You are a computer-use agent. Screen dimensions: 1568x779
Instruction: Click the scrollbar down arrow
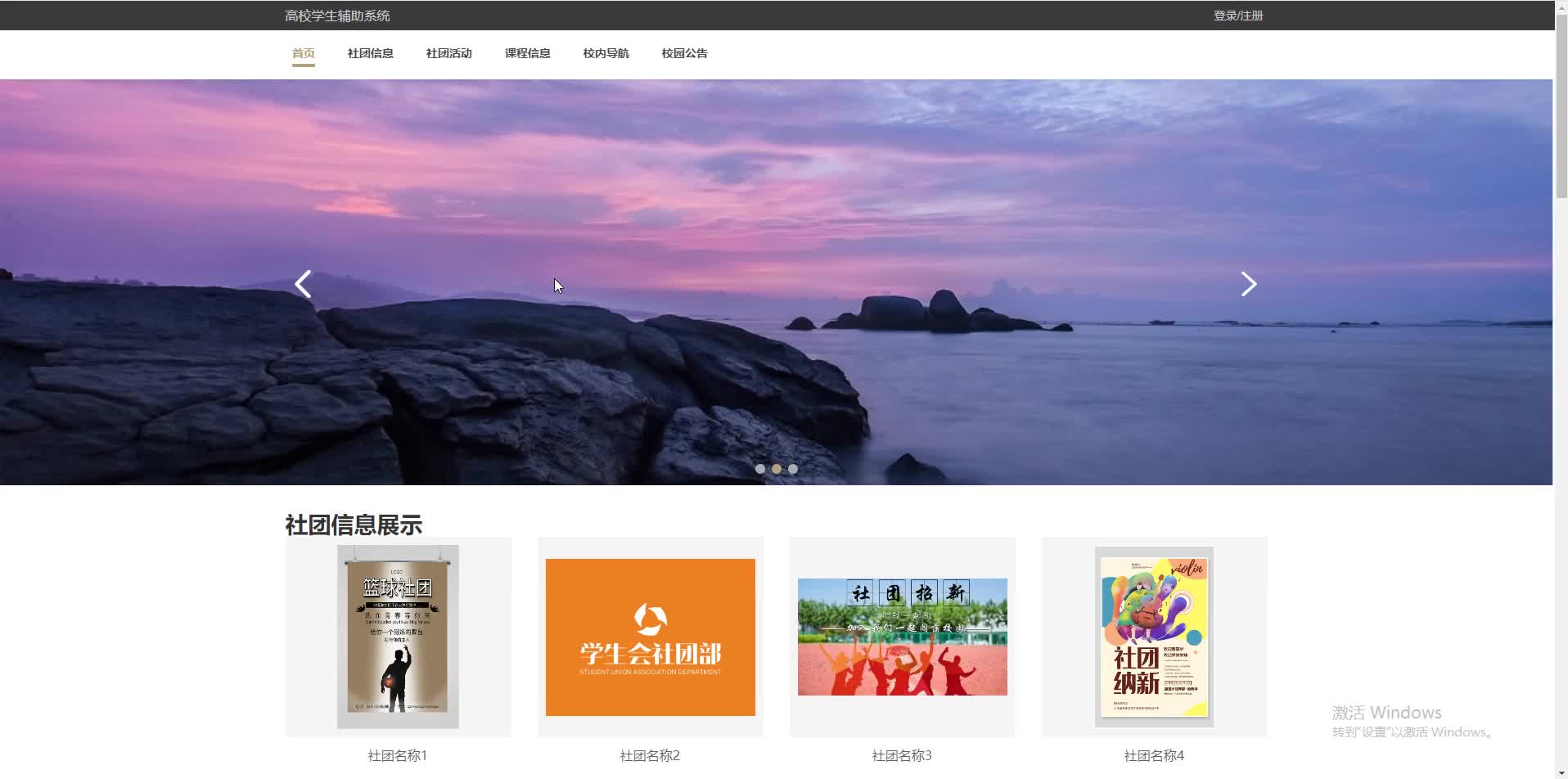1561,772
